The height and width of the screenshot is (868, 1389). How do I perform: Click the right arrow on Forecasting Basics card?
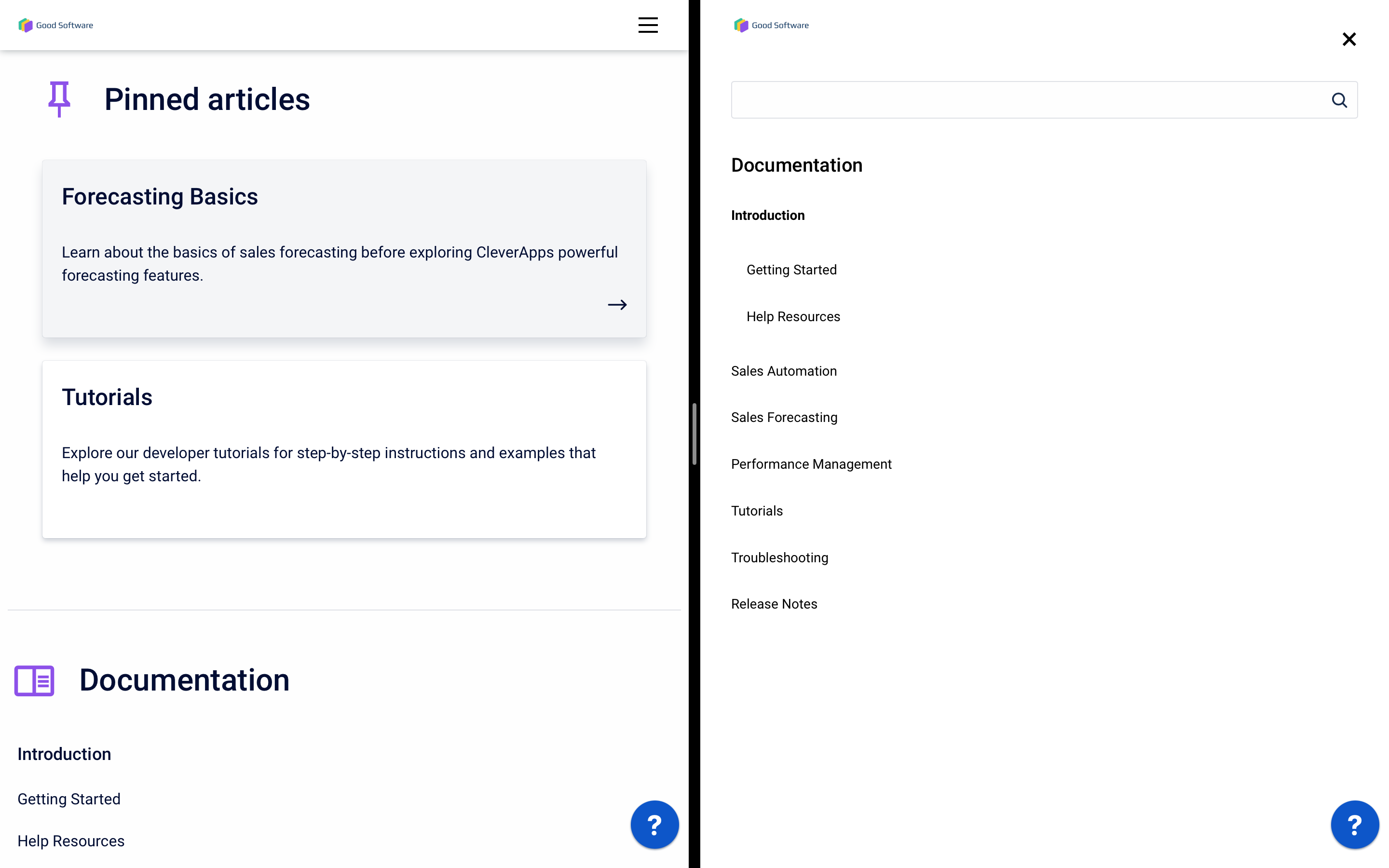pyautogui.click(x=617, y=305)
